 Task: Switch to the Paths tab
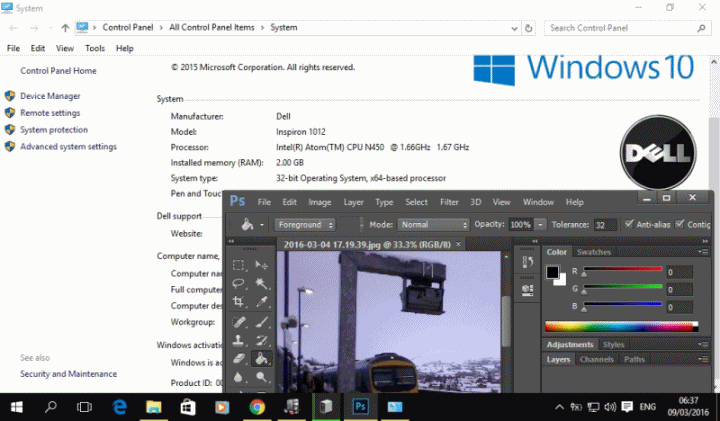(x=634, y=359)
